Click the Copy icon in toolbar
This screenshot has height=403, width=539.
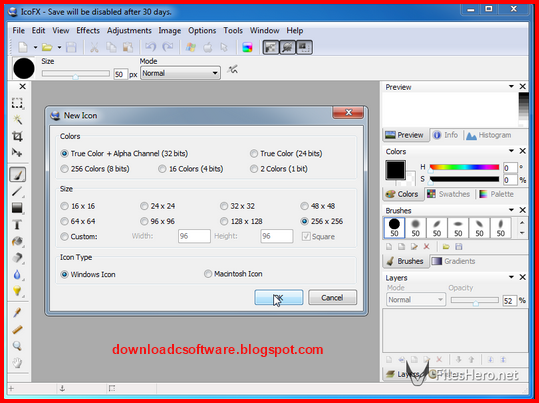tap(111, 47)
